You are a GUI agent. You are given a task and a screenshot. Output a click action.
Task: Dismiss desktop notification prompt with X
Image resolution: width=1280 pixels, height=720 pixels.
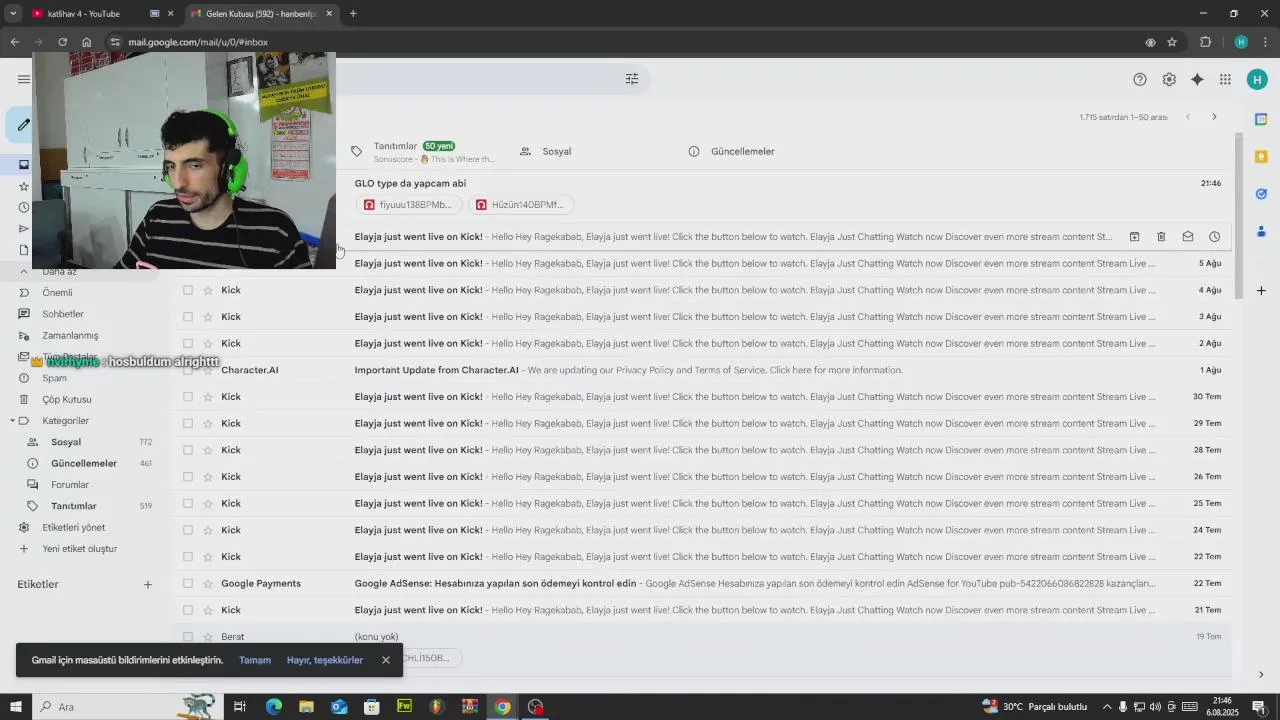386,660
